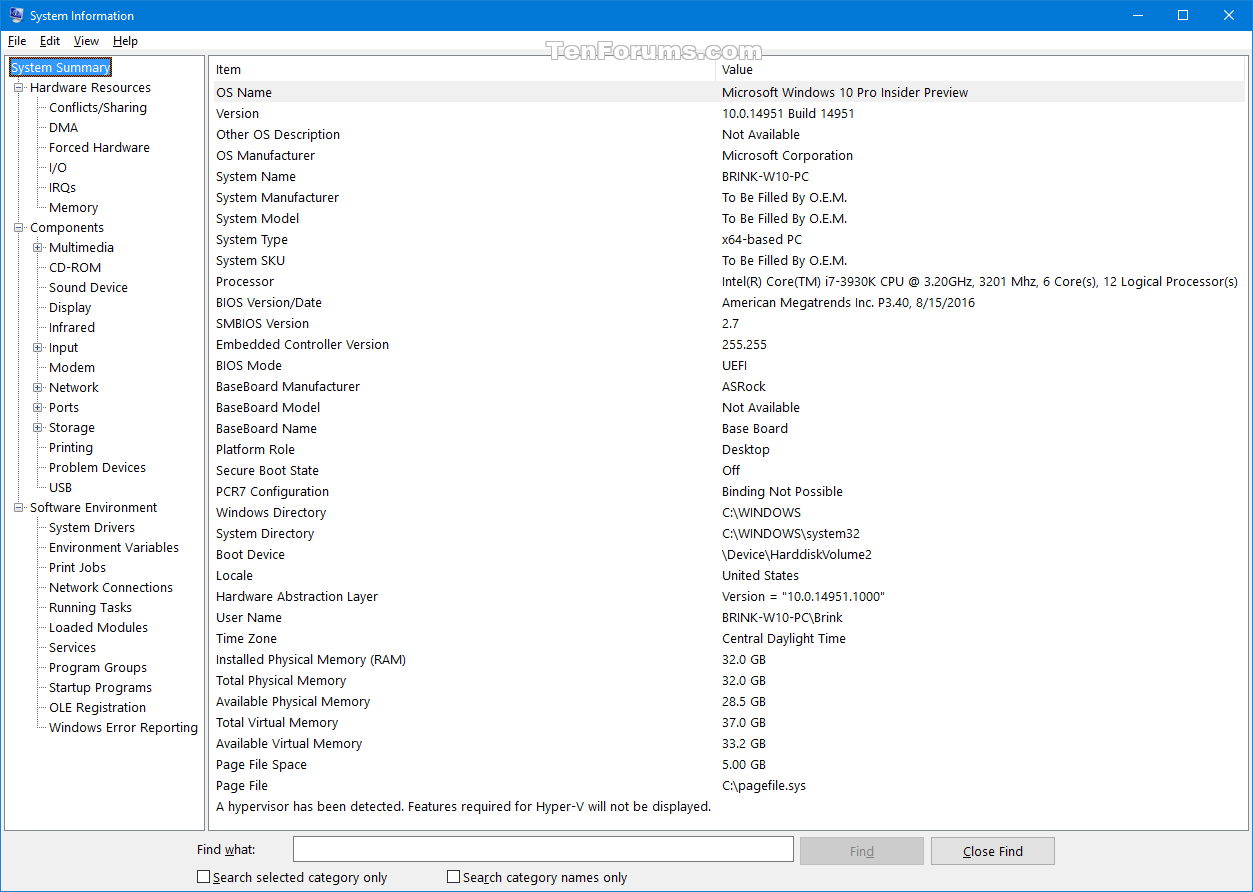Open the Edit menu

[50, 41]
